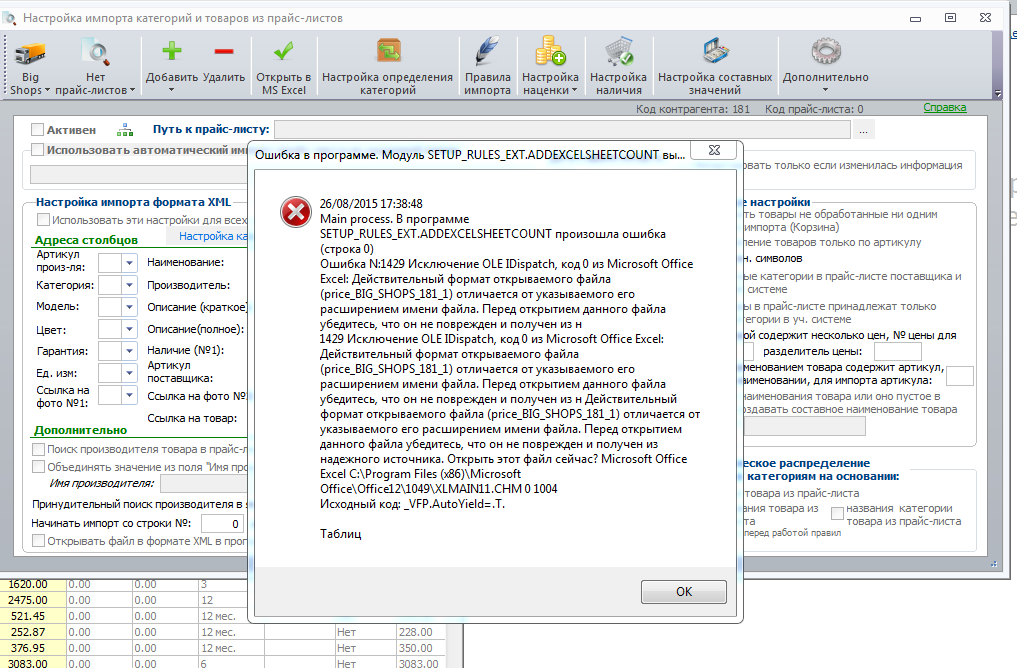Open the Модель column dropdown
Viewport: 1017px width, 668px height.
tap(129, 307)
